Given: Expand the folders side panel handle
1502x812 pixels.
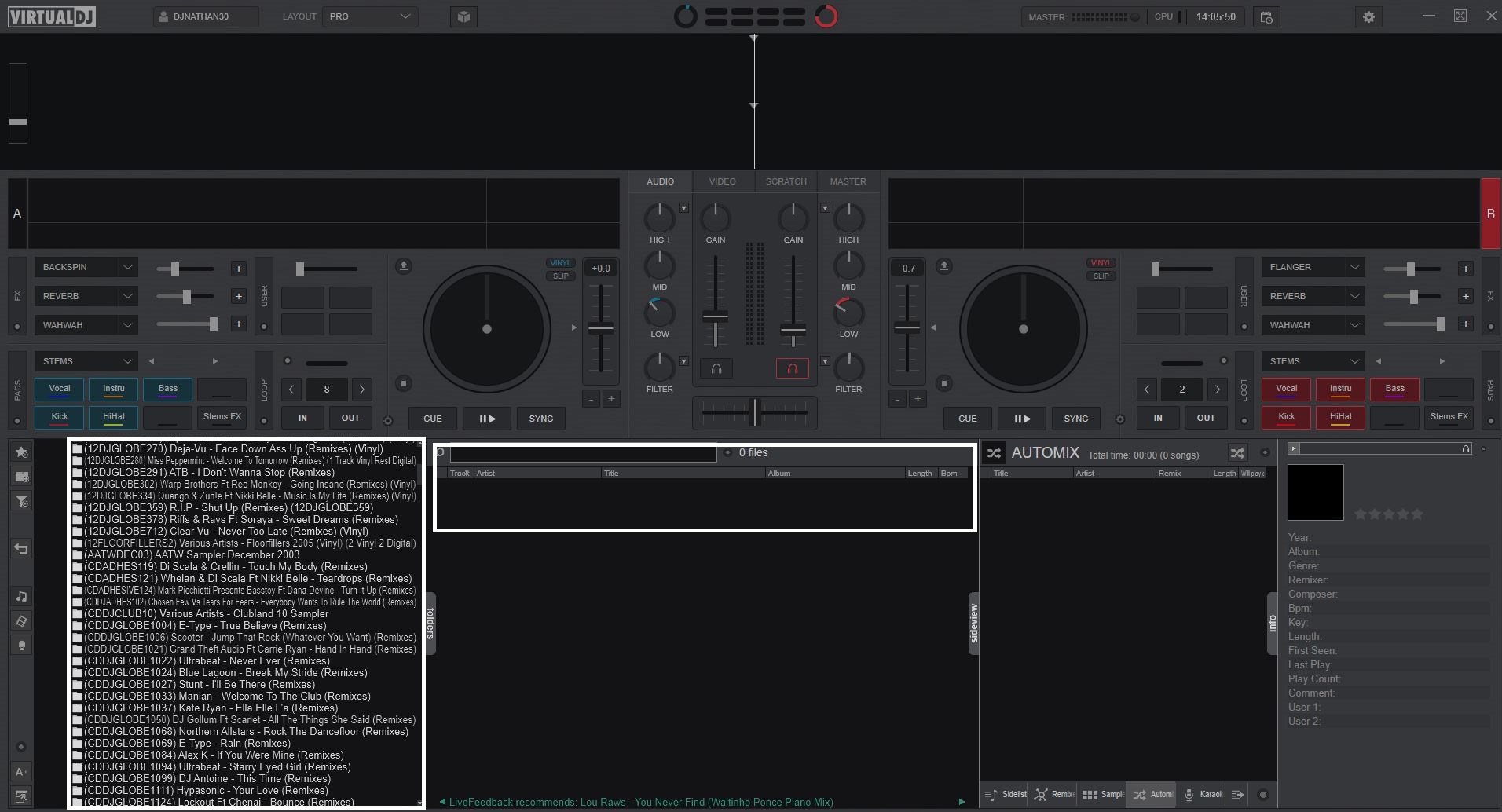Looking at the screenshot, I should point(430,624).
